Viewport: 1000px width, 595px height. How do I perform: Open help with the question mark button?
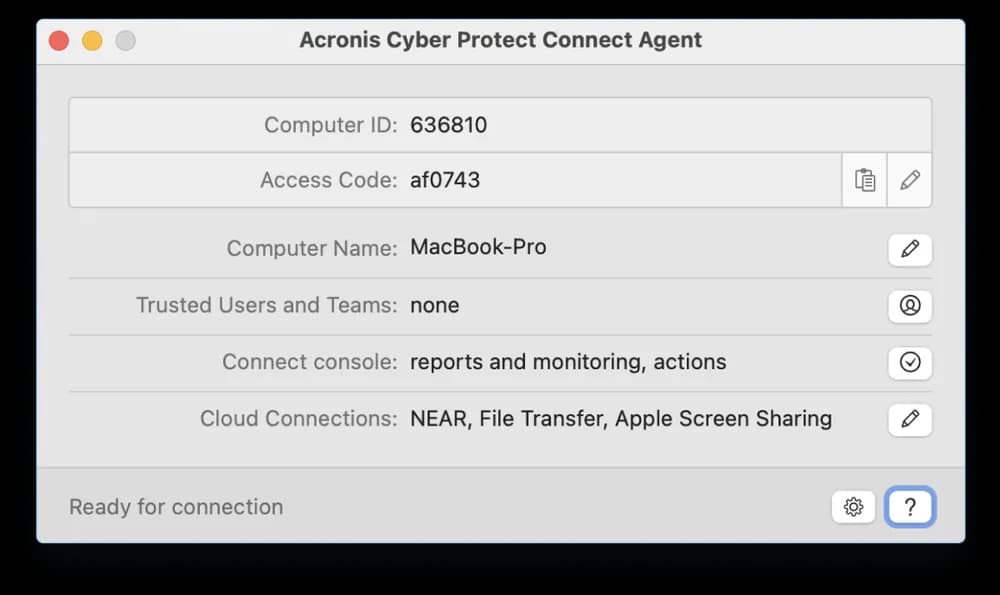pyautogui.click(x=910, y=507)
